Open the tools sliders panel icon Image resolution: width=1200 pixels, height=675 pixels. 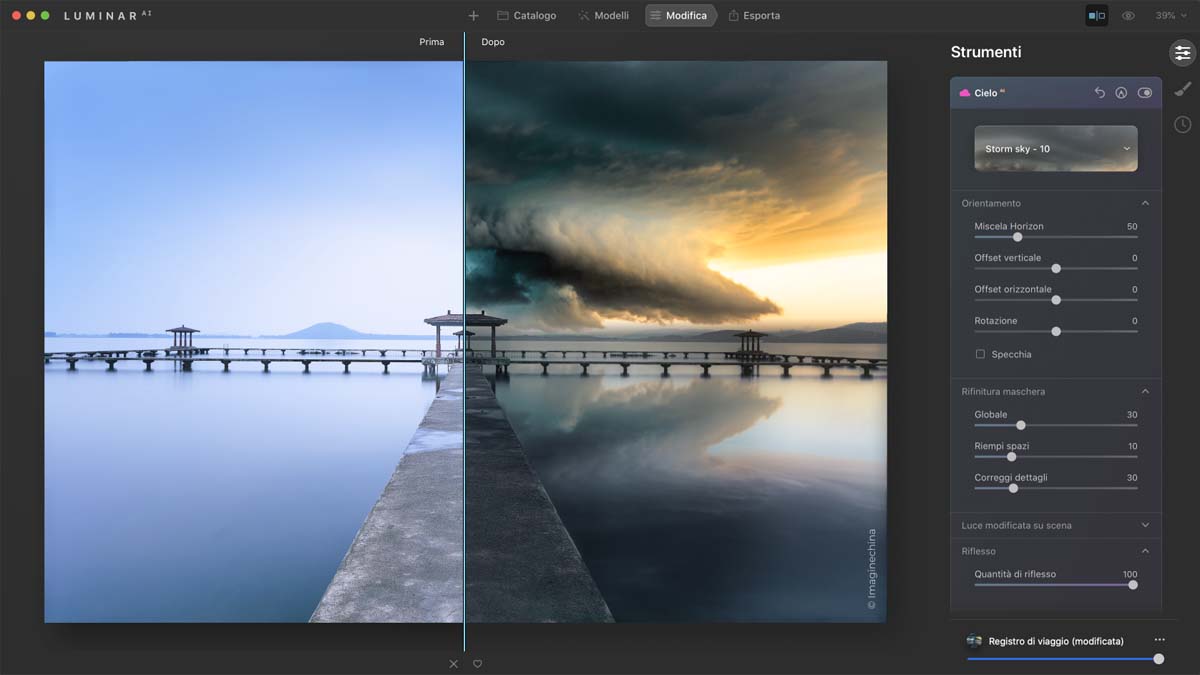coord(1182,53)
